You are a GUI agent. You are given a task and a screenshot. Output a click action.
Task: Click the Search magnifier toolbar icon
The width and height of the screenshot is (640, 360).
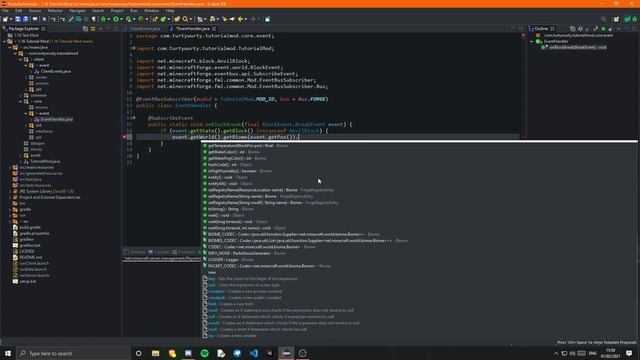pos(185,19)
